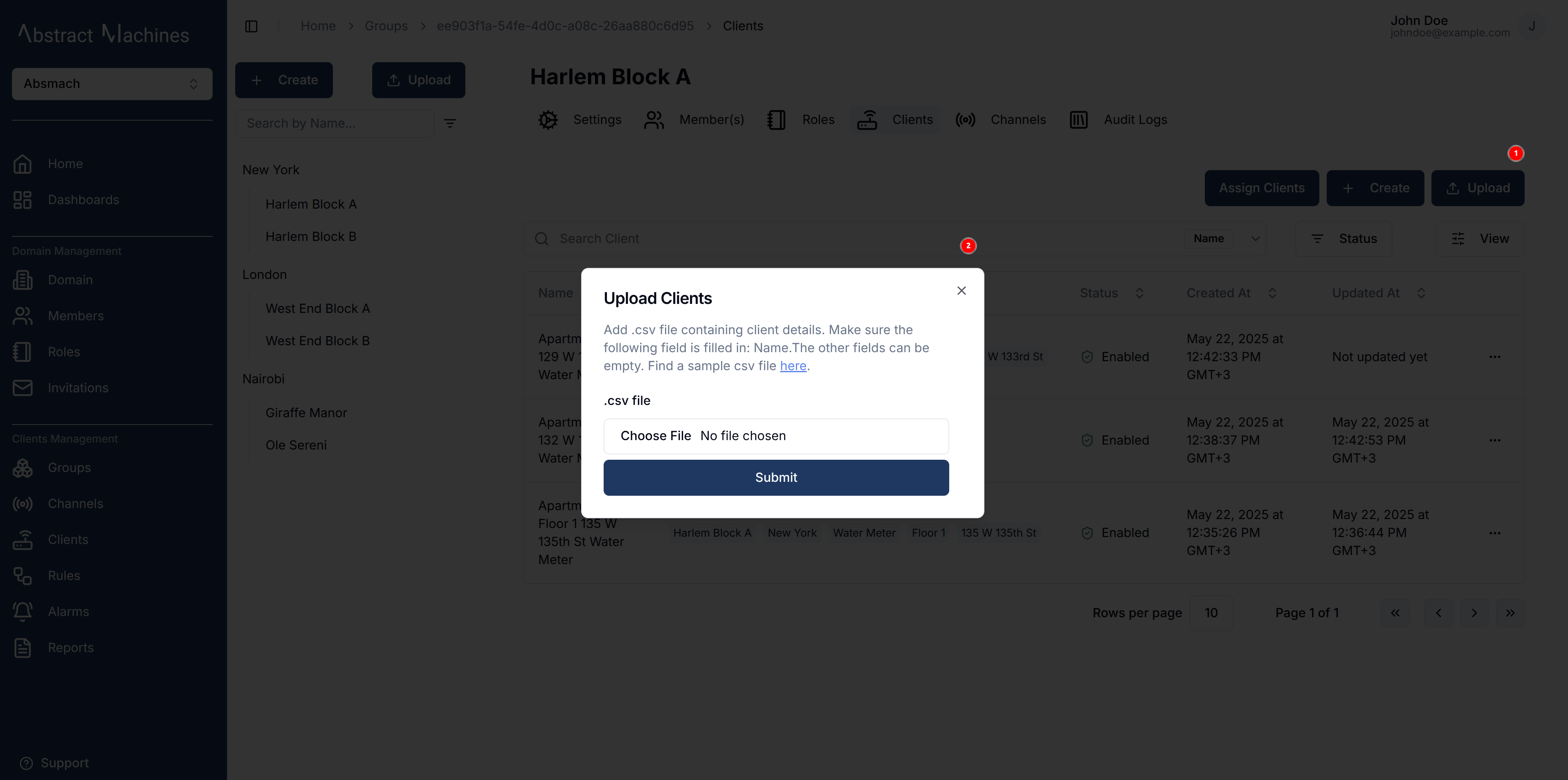Open the Name search-field dropdown
The height and width of the screenshot is (780, 1568).
point(1225,239)
